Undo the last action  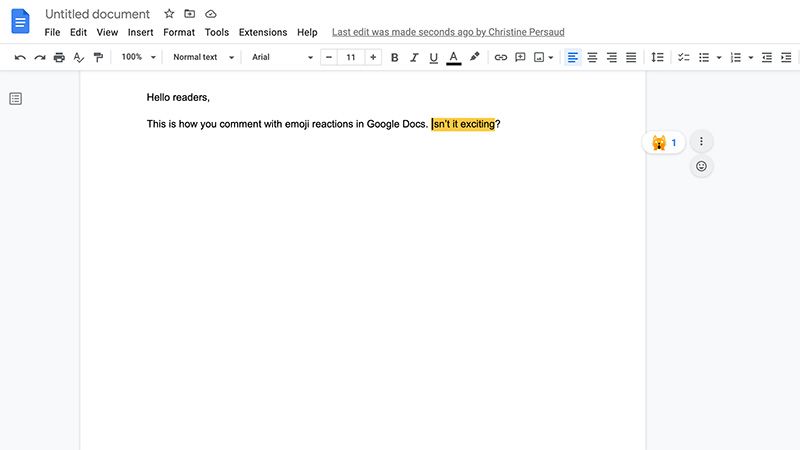(x=20, y=57)
